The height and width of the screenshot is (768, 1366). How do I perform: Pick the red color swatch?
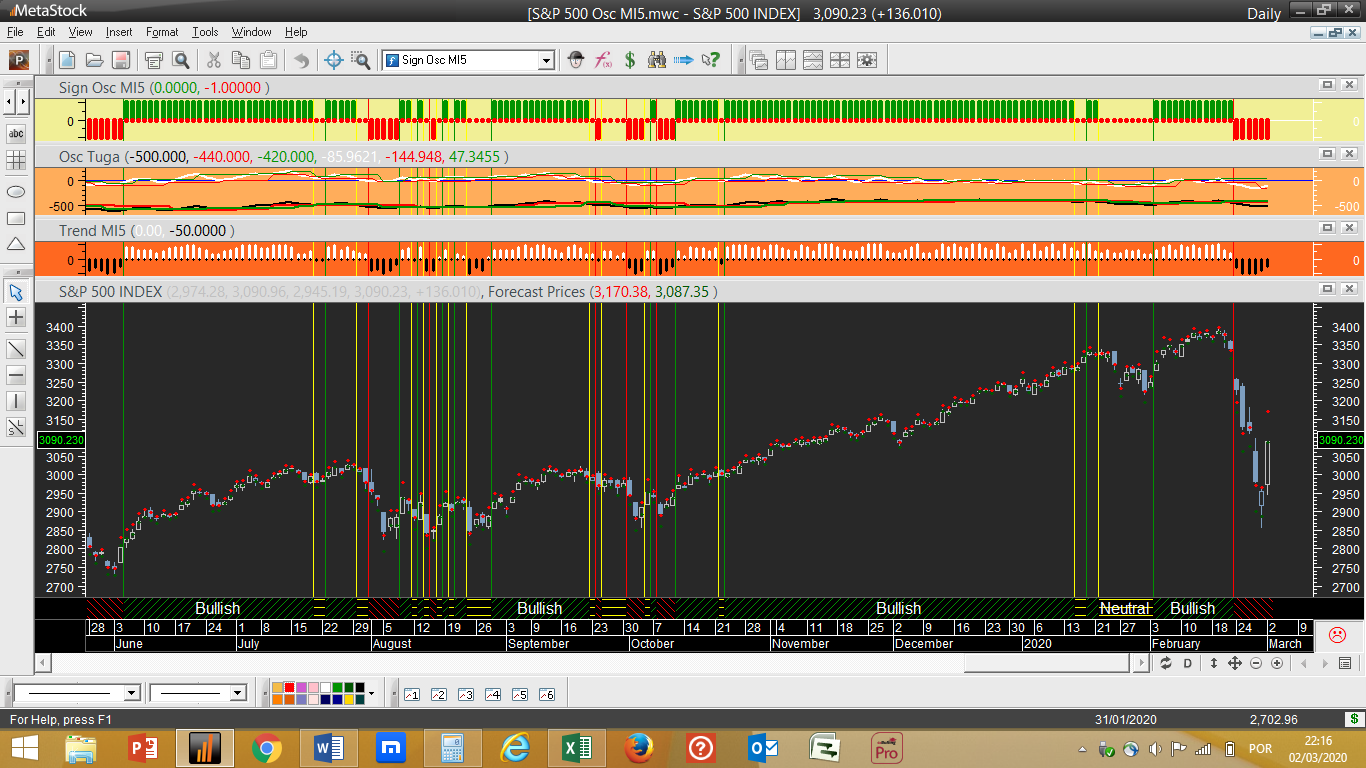coord(290,687)
